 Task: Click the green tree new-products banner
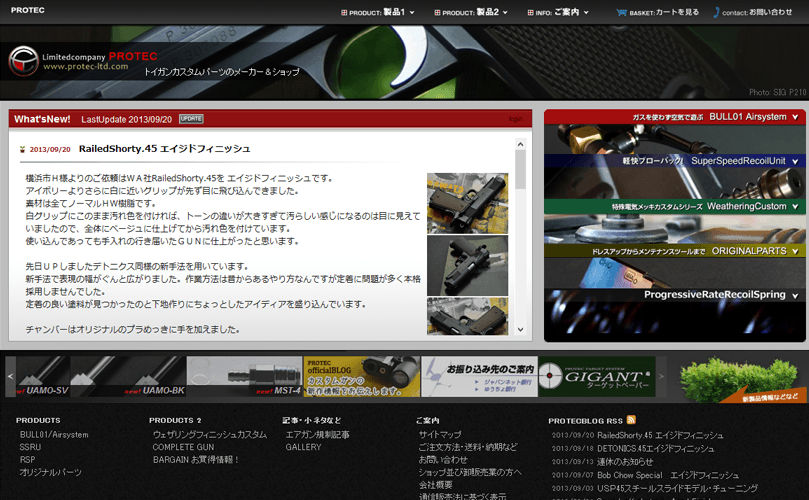point(742,379)
